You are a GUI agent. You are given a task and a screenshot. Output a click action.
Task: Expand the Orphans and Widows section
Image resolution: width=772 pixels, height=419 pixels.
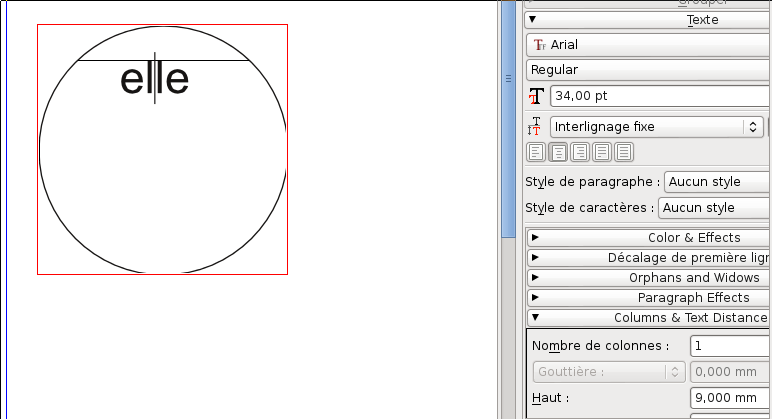coord(648,278)
